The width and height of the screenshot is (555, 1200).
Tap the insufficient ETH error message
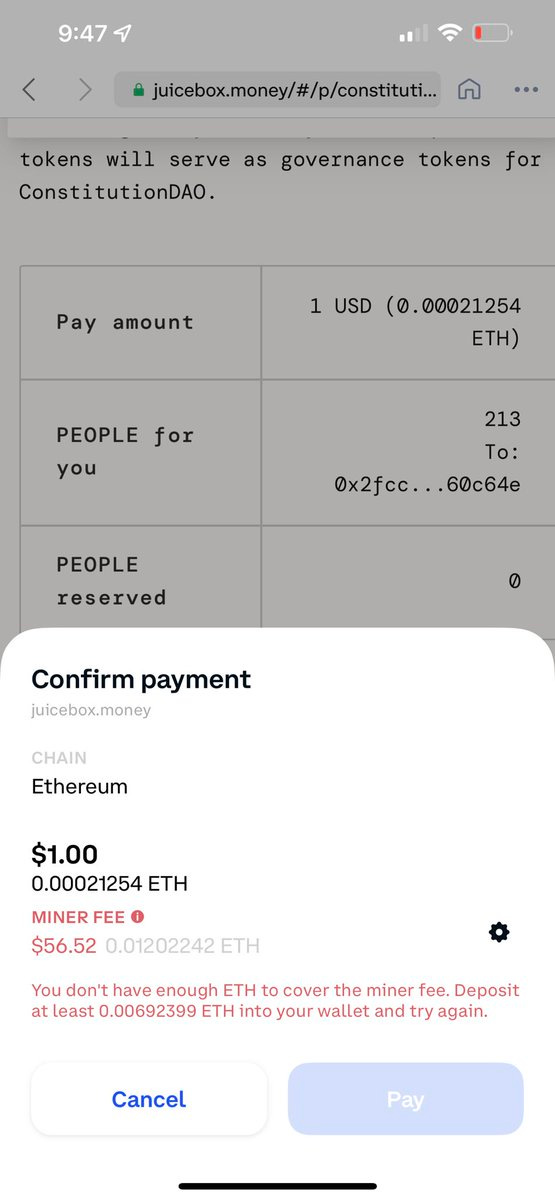pyautogui.click(x=276, y=1000)
